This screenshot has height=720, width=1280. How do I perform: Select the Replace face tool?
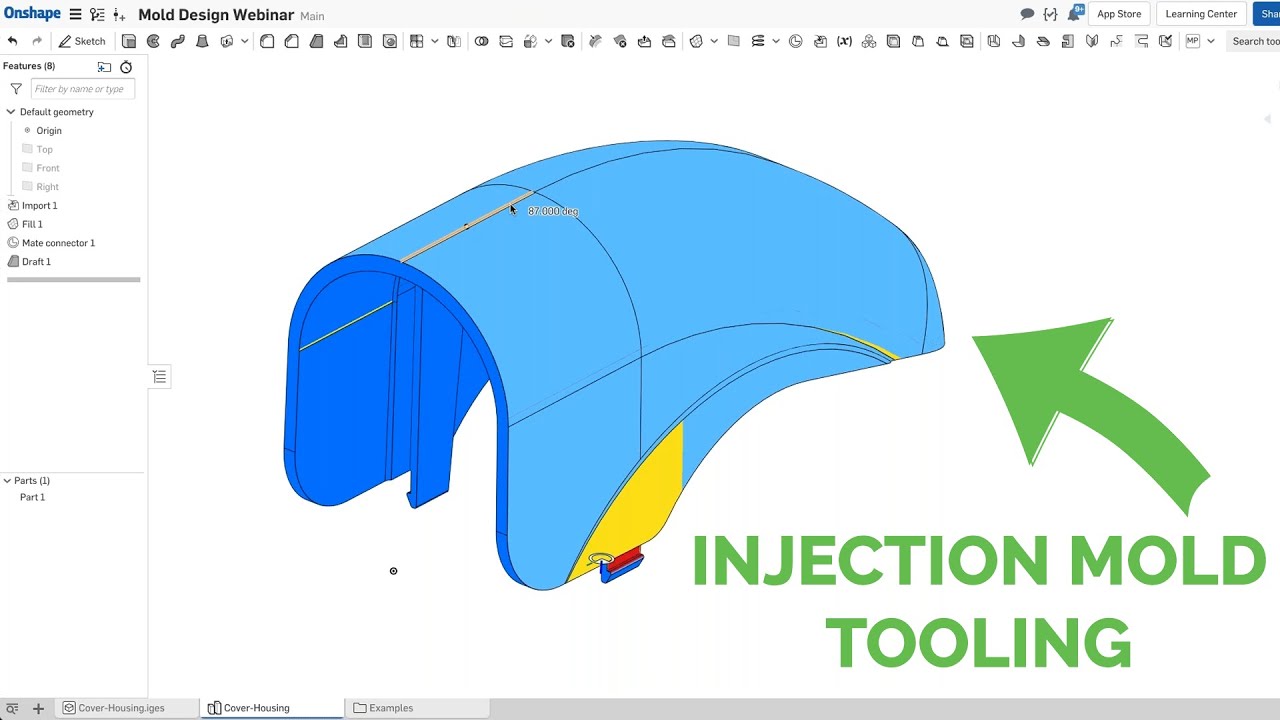(669, 41)
